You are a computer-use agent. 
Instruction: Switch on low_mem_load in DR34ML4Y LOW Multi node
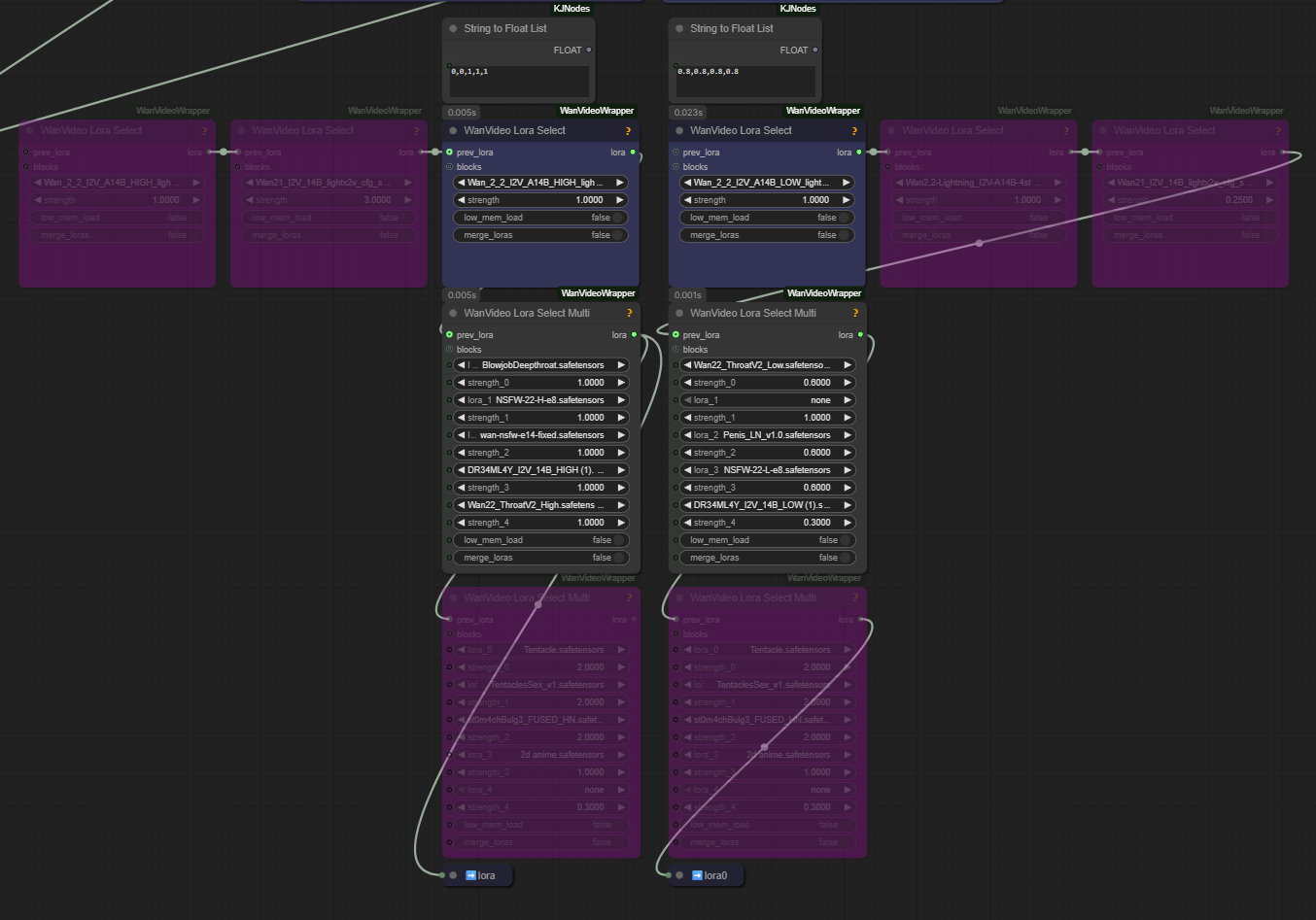767,540
